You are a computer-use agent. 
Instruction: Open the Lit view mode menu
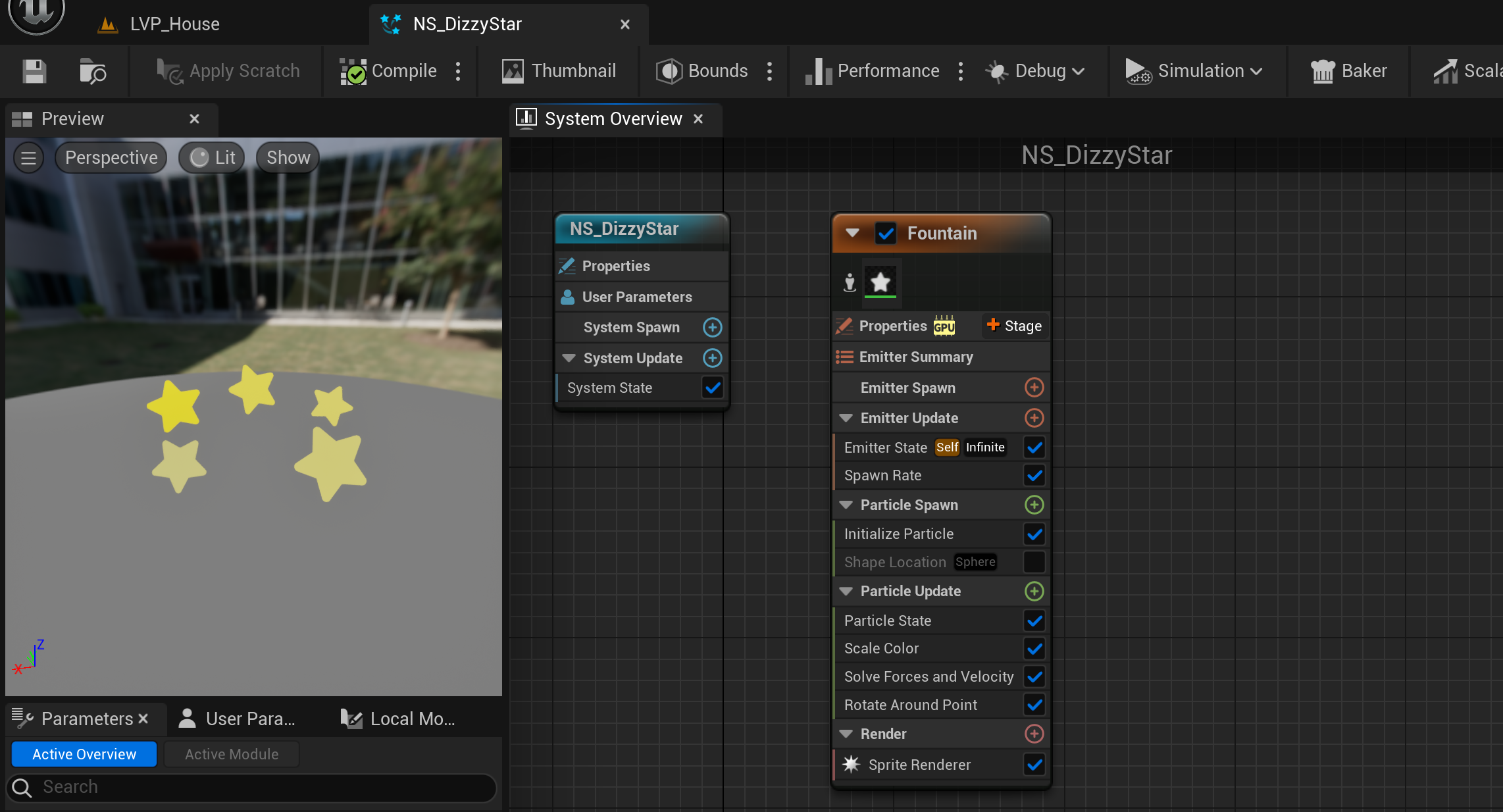click(x=212, y=158)
